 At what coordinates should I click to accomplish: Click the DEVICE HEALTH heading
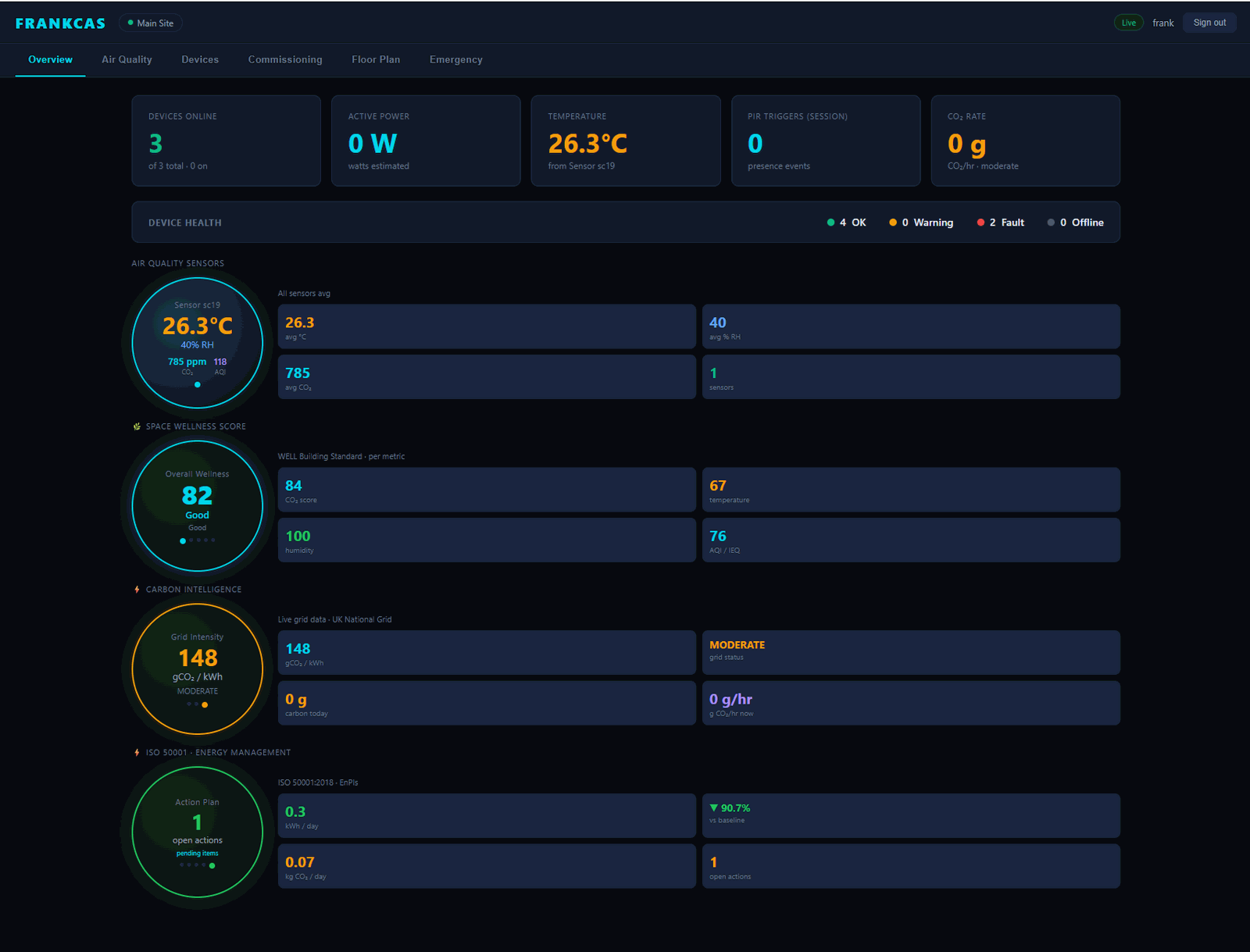[185, 223]
